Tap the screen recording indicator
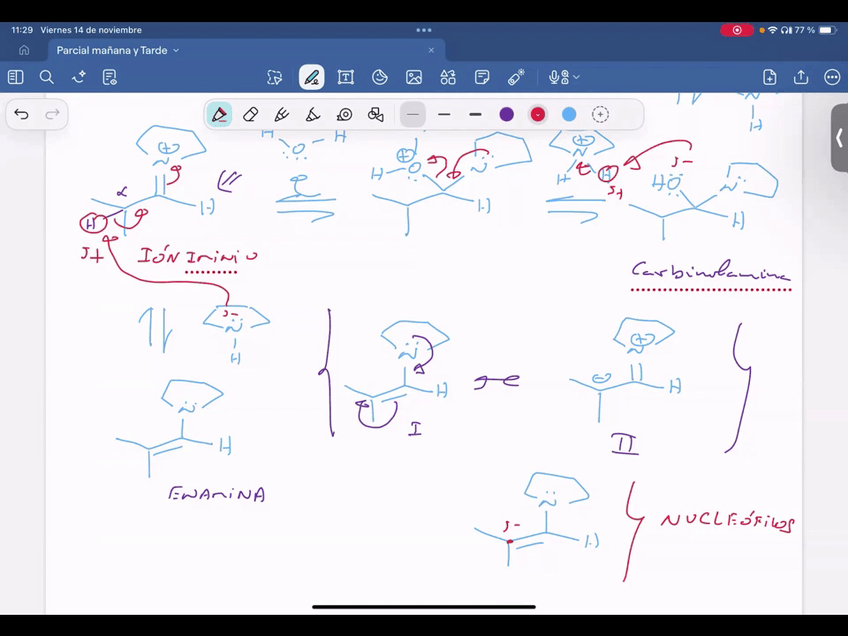 [737, 30]
